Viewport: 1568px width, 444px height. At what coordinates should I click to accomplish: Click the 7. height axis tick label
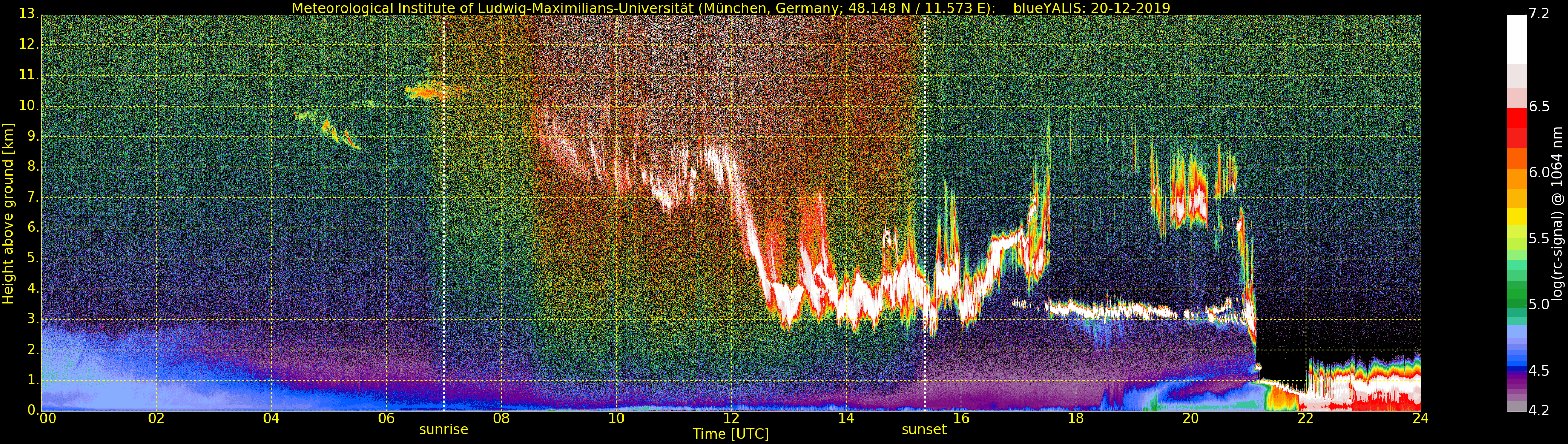(33, 196)
